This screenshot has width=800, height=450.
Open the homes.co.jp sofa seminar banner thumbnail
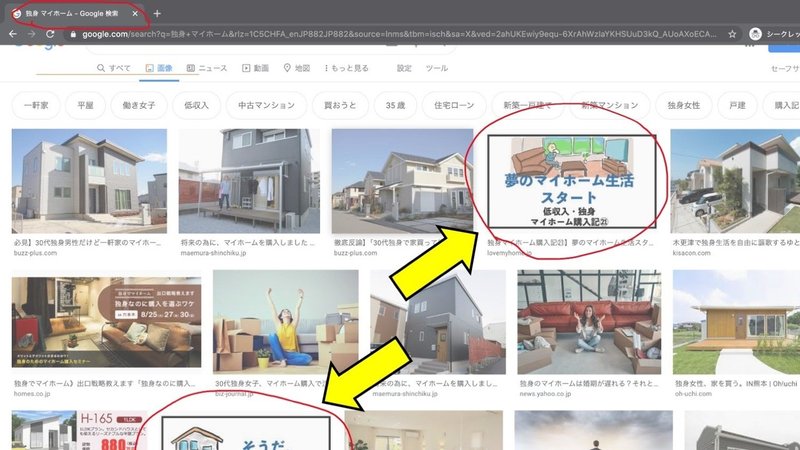point(106,322)
